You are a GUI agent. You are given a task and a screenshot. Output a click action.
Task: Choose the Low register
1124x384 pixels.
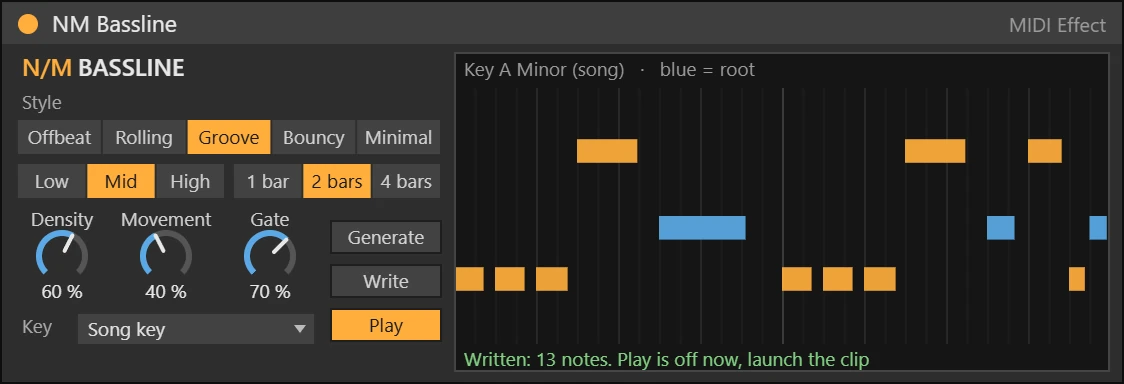coord(52,181)
